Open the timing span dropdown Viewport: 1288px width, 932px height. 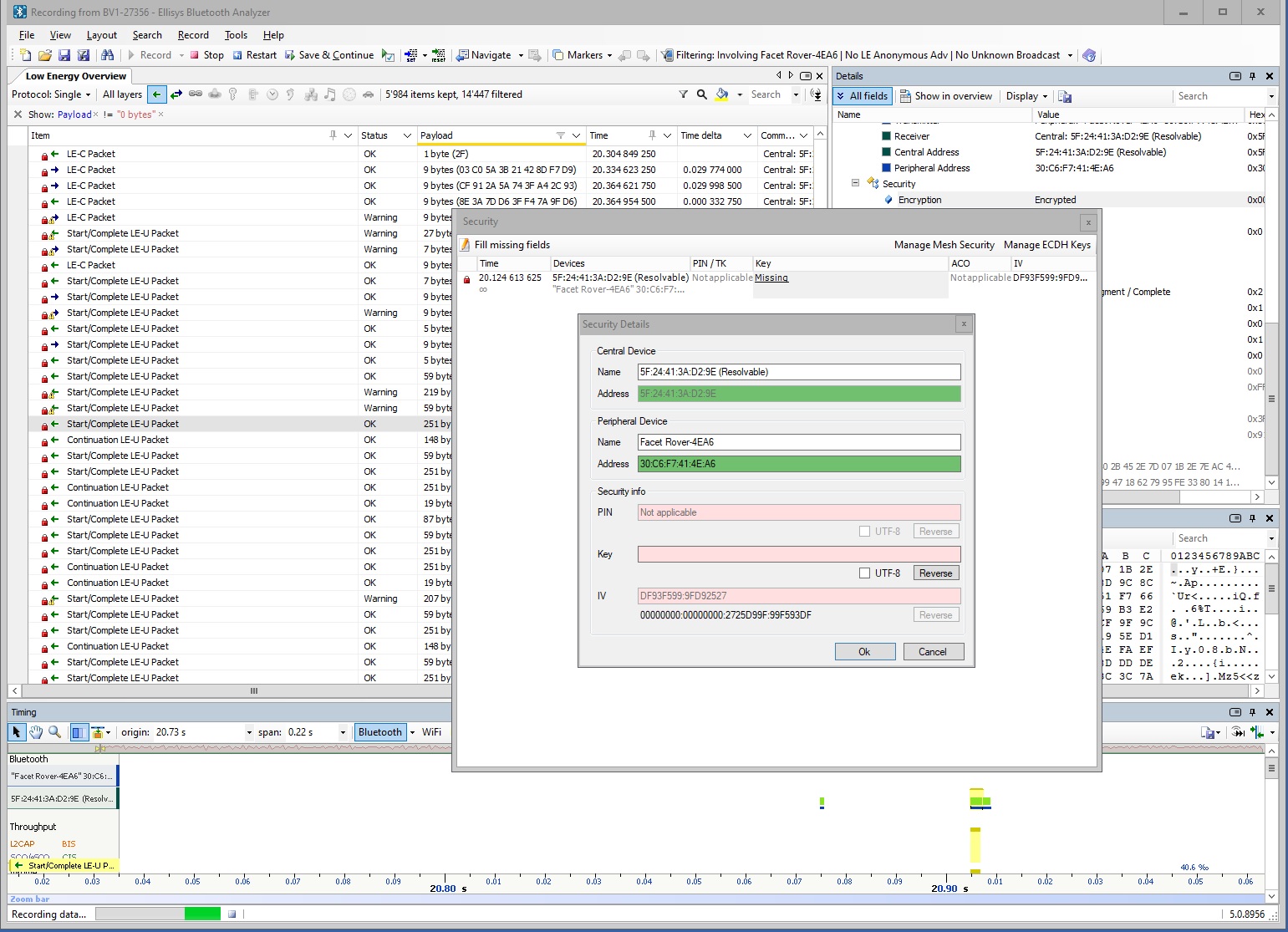coord(342,732)
